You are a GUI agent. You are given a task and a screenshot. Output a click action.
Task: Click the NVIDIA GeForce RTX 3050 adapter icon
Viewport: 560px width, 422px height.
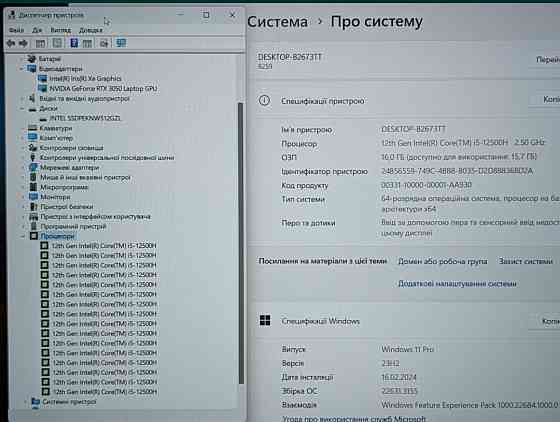42,88
